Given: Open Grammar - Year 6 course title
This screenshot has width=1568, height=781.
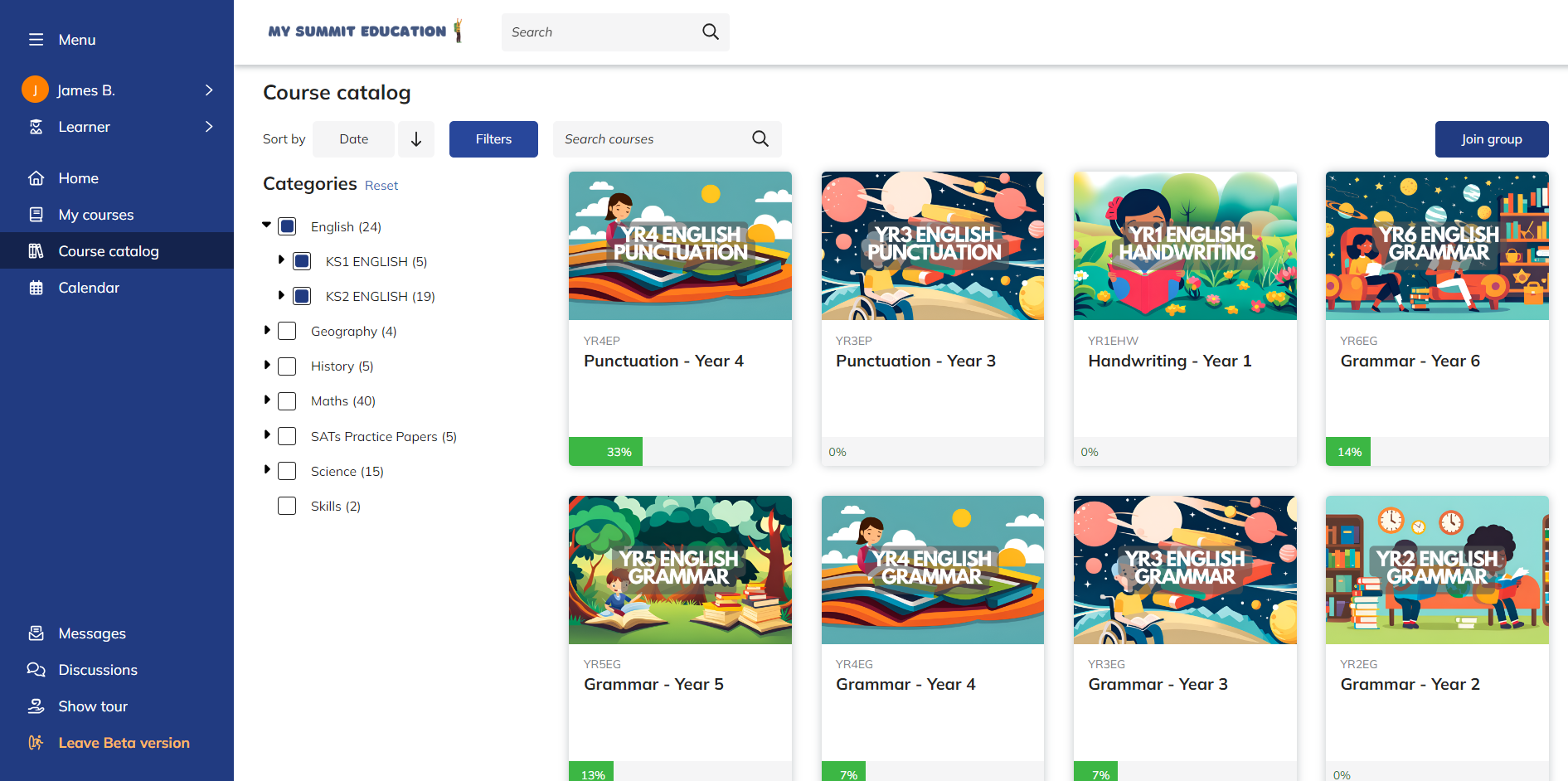Looking at the screenshot, I should [x=1410, y=361].
